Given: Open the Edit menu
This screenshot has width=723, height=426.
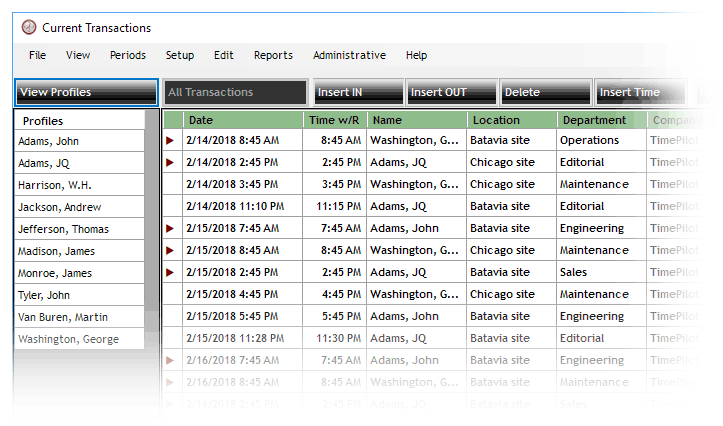Looking at the screenshot, I should 224,55.
